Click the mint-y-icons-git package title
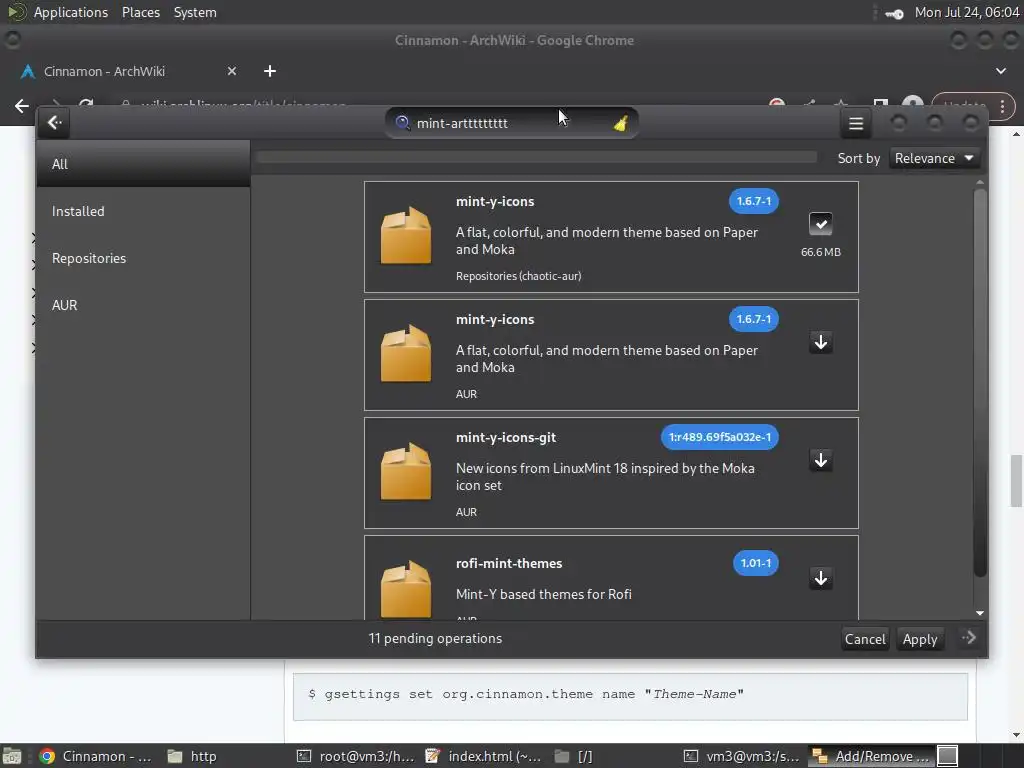 click(506, 438)
